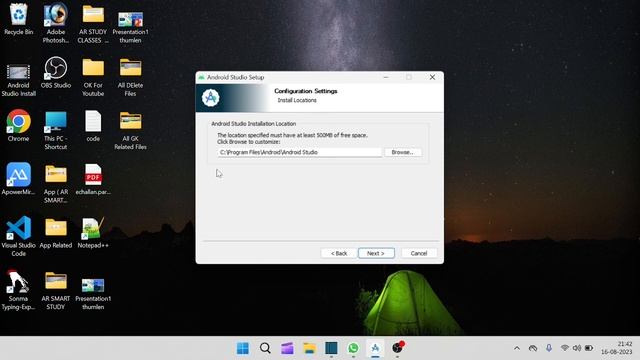This screenshot has width=640, height=360.
Task: Cancel the Android Studio setup
Action: click(x=419, y=253)
